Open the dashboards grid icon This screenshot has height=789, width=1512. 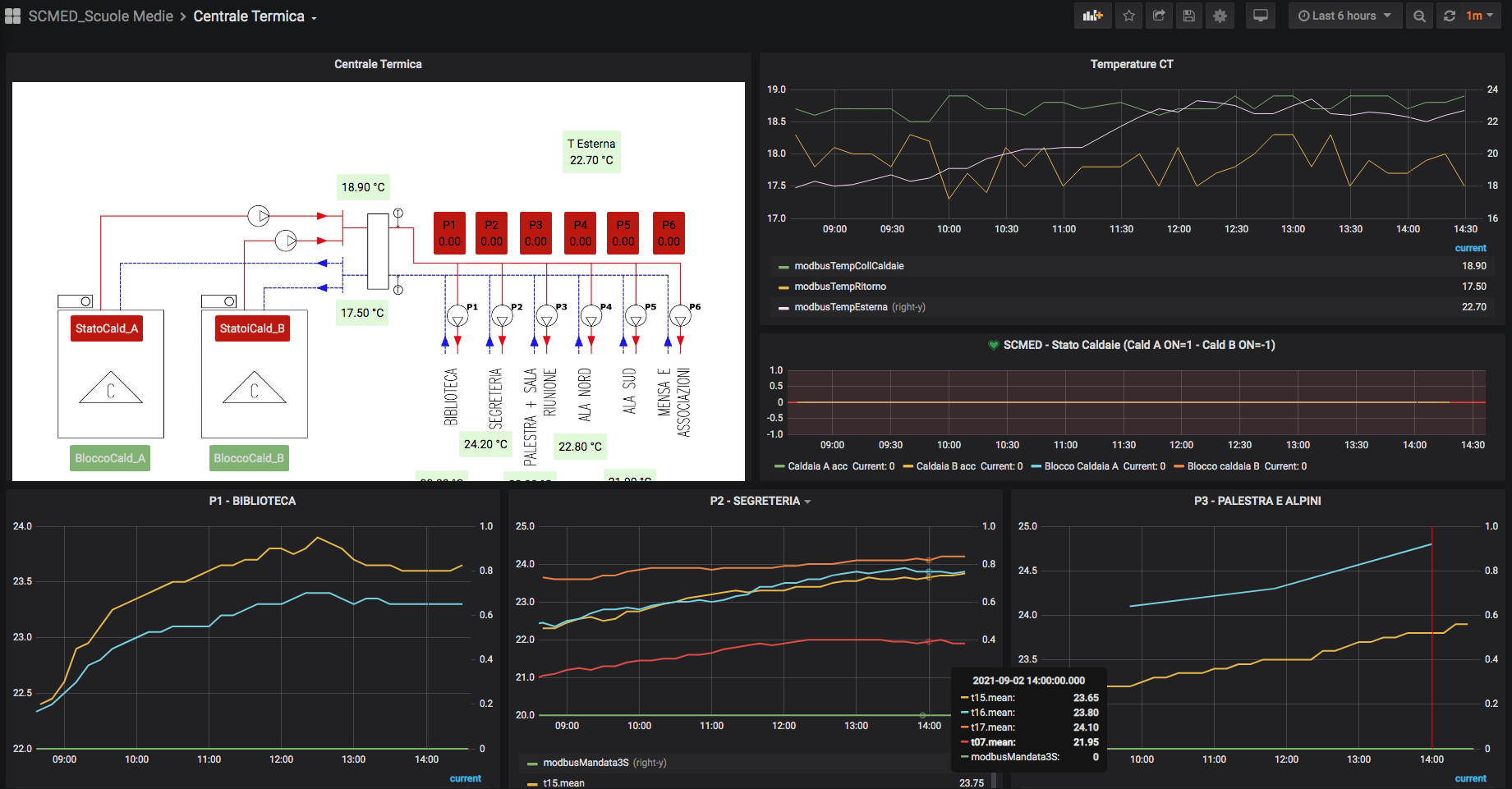pos(13,16)
